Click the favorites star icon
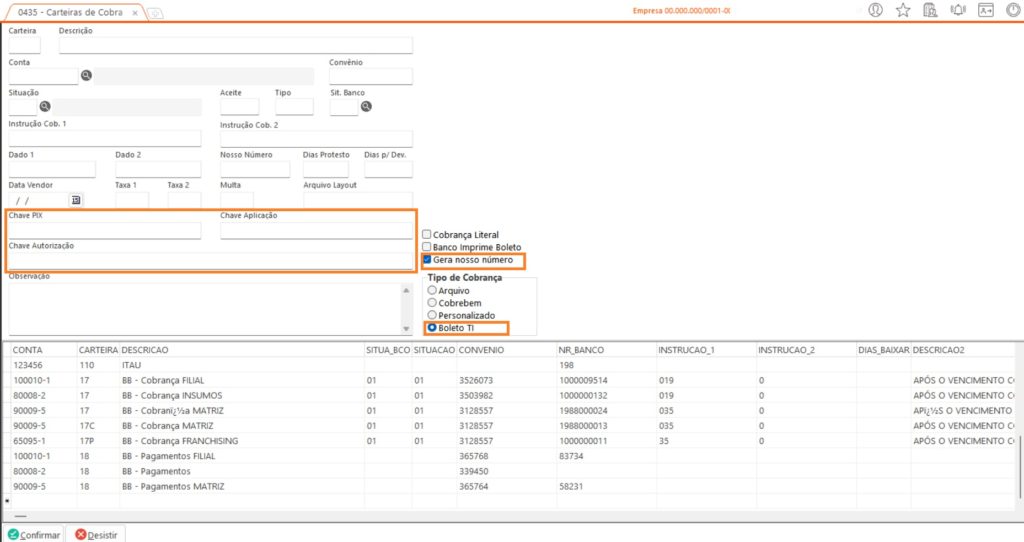1024x542 pixels. coord(903,10)
